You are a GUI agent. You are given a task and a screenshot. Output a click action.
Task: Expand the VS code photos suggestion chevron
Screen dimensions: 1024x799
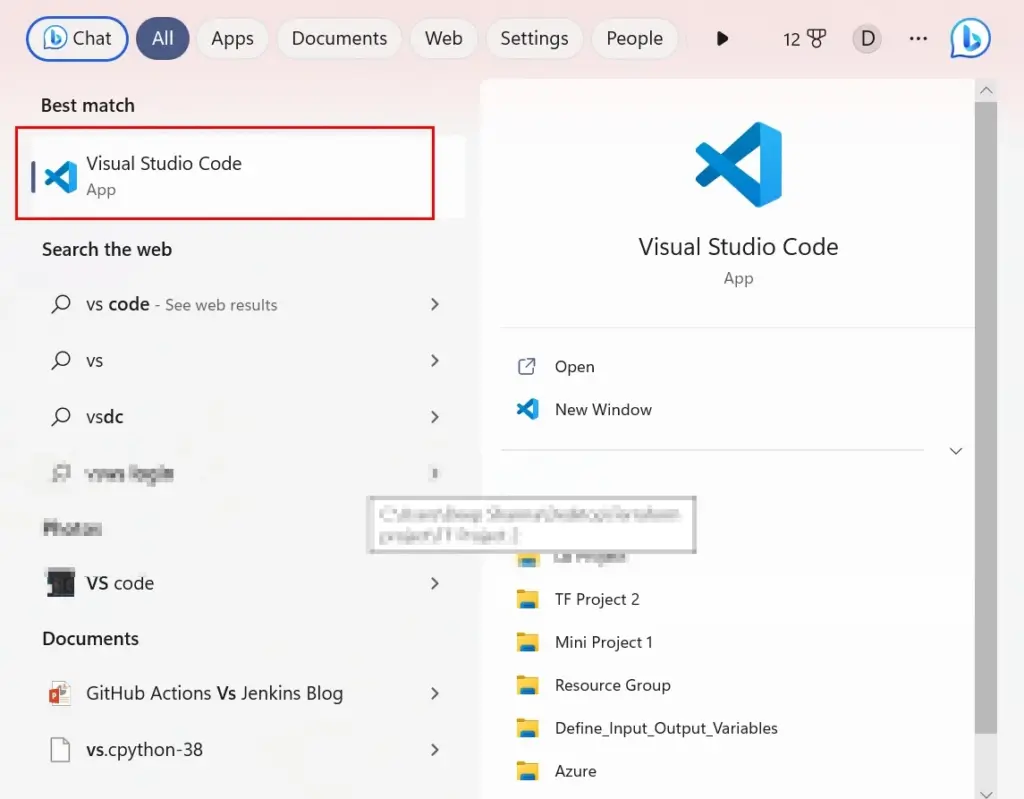click(435, 583)
